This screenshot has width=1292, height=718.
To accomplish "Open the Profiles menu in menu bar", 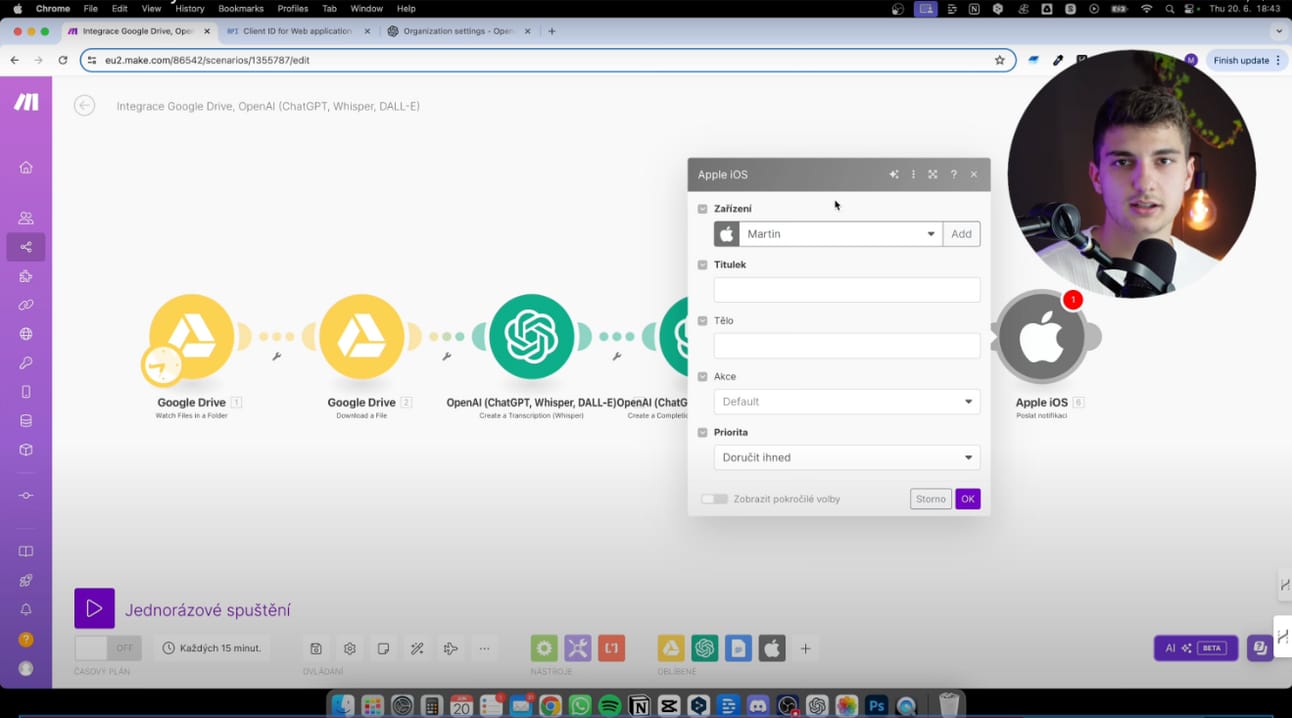I will click(293, 8).
